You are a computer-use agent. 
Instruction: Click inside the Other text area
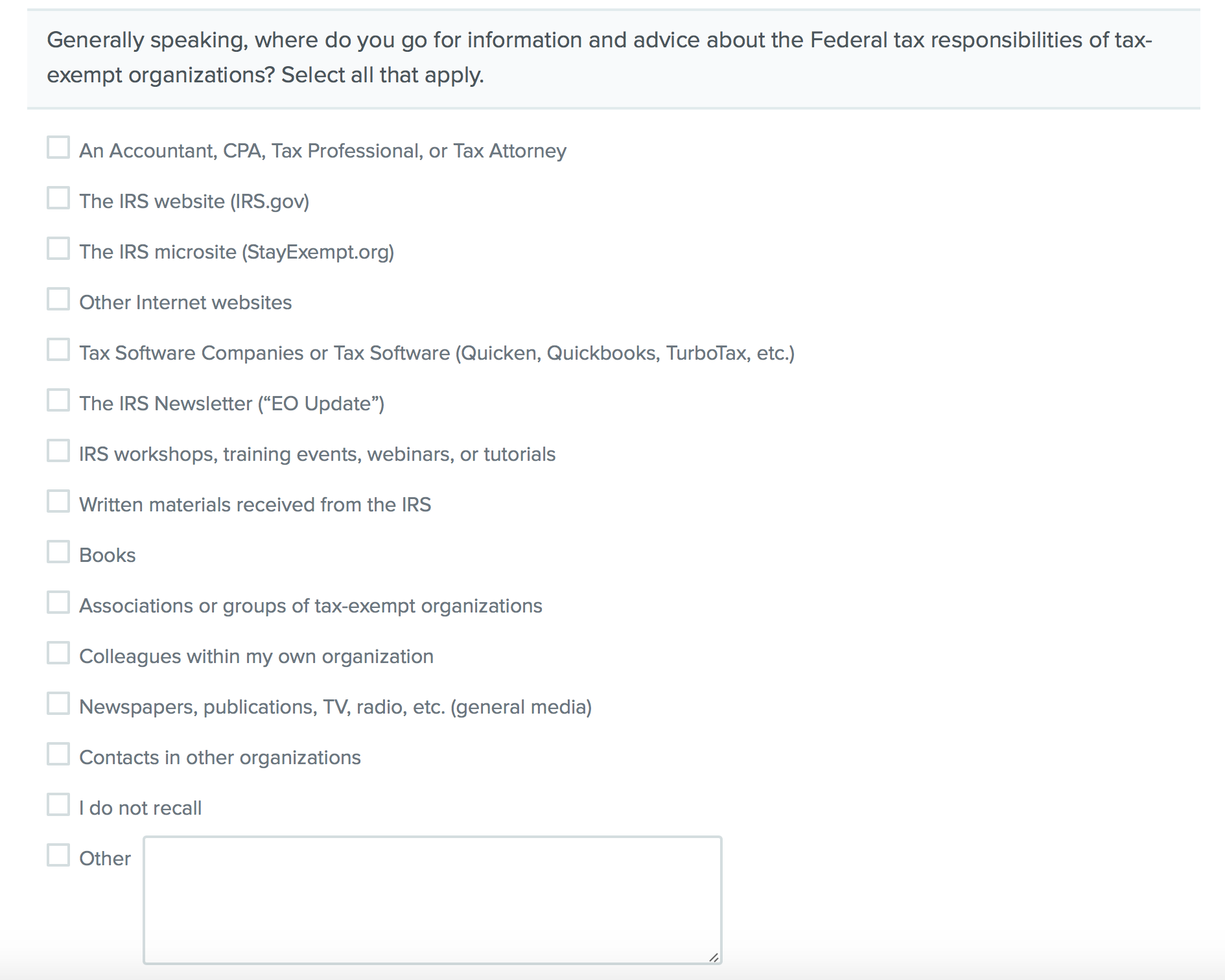click(432, 900)
